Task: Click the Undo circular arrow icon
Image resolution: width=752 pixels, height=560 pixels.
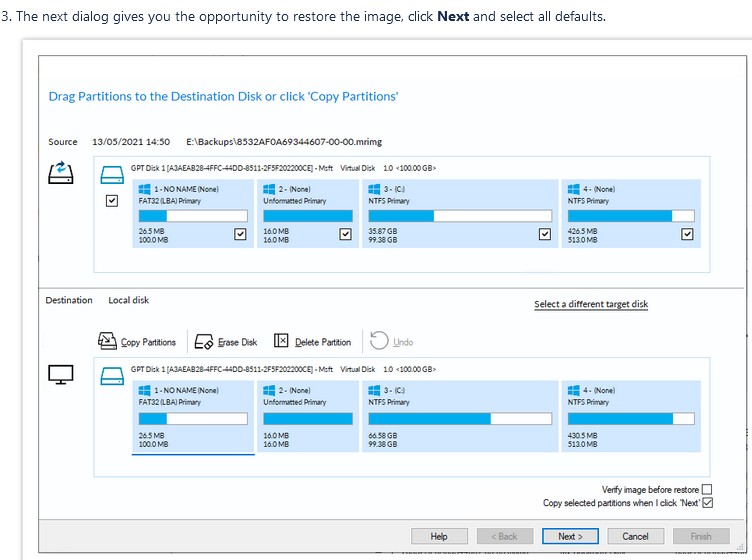Action: pyautogui.click(x=379, y=340)
